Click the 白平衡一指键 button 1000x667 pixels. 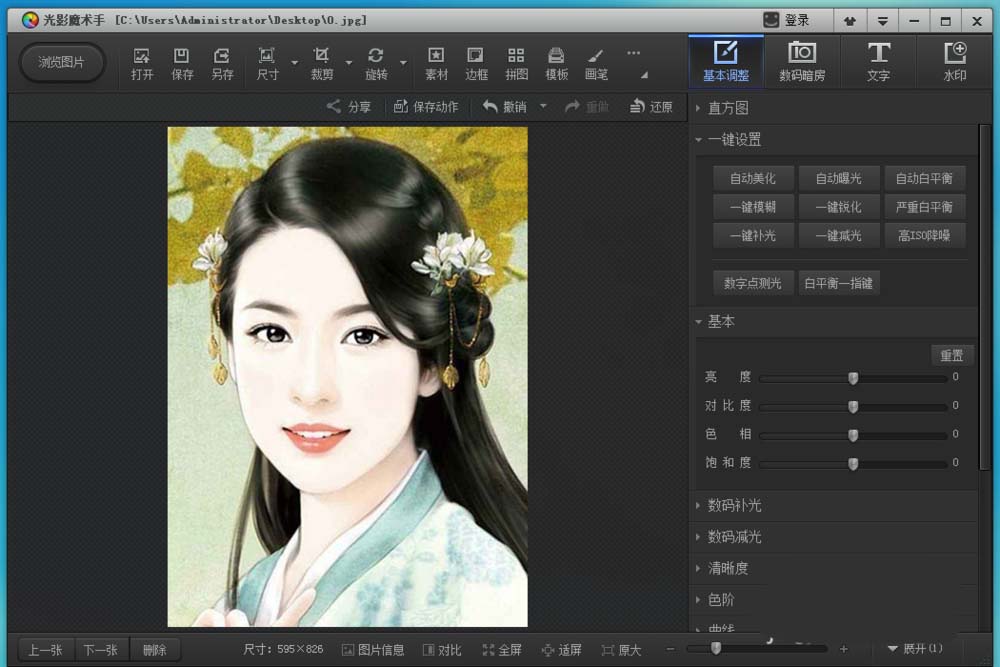point(839,283)
